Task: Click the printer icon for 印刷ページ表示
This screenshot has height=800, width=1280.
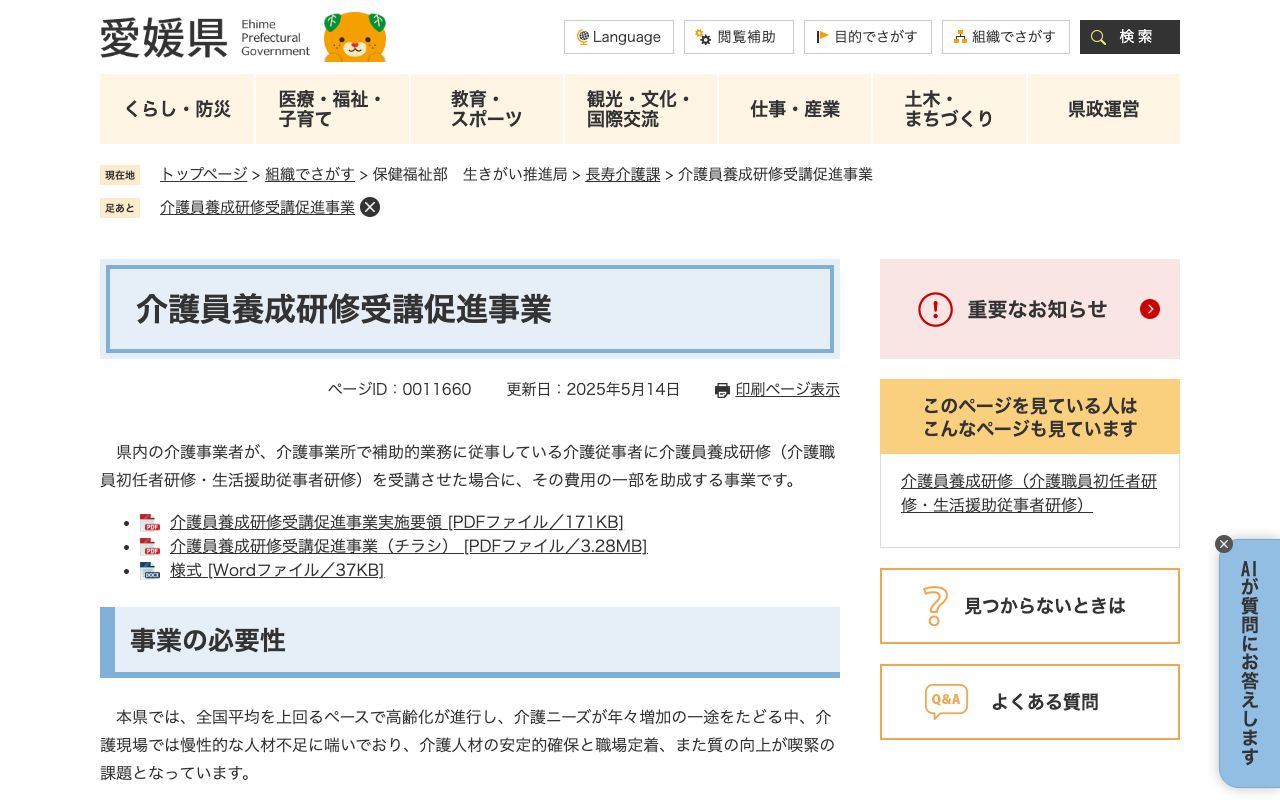Action: click(722, 390)
